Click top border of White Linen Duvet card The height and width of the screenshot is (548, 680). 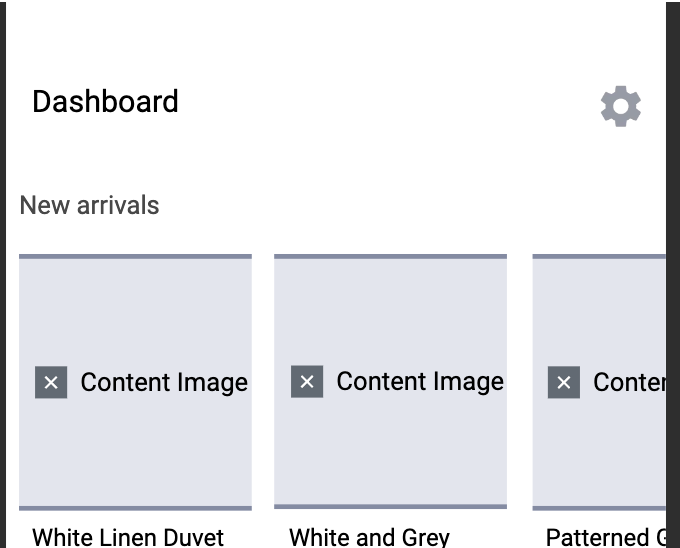[x=135, y=257]
